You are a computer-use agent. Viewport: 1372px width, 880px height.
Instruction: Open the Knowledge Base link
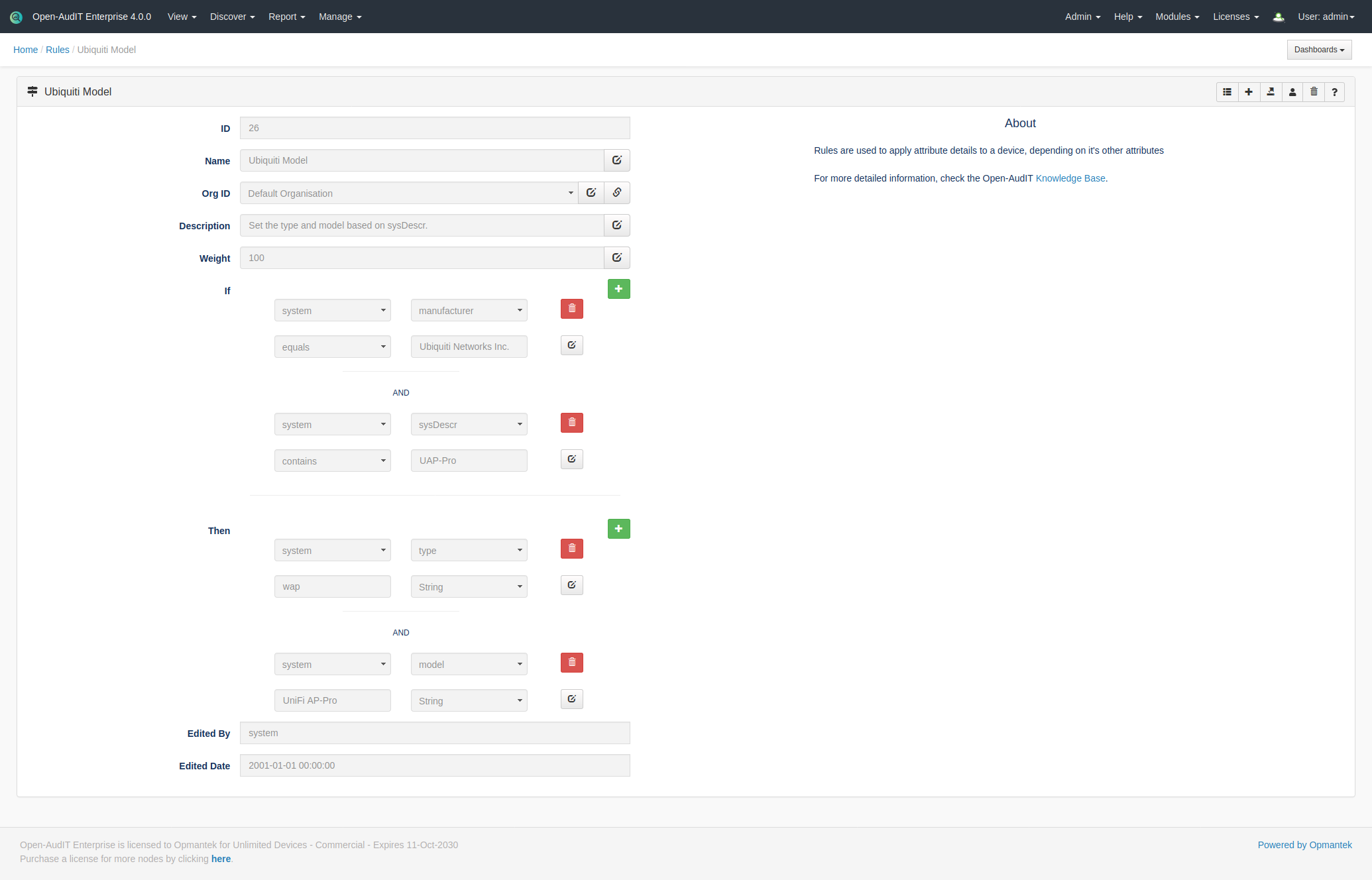click(1070, 178)
